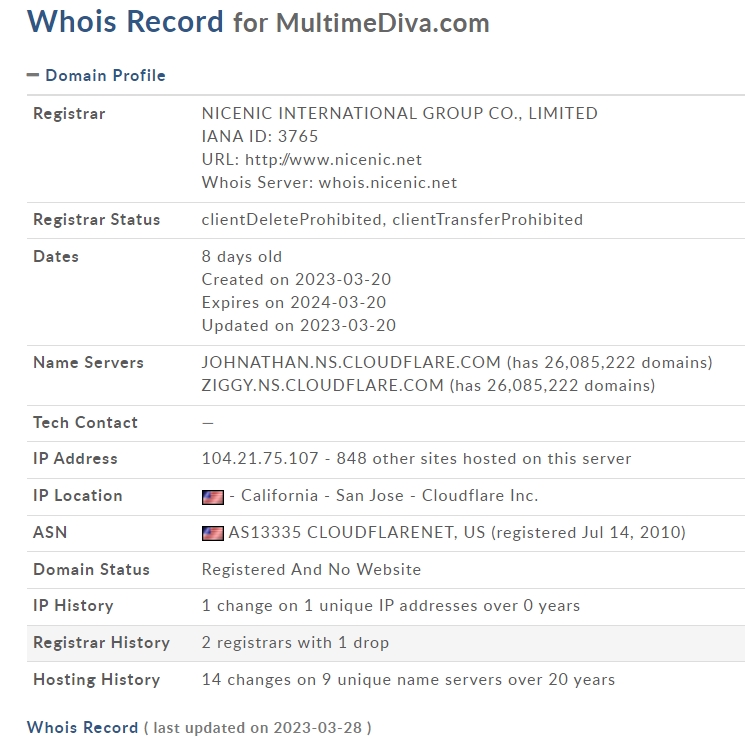
Task: Click '2 registrars with 1 drop' text
Action: 295,643
